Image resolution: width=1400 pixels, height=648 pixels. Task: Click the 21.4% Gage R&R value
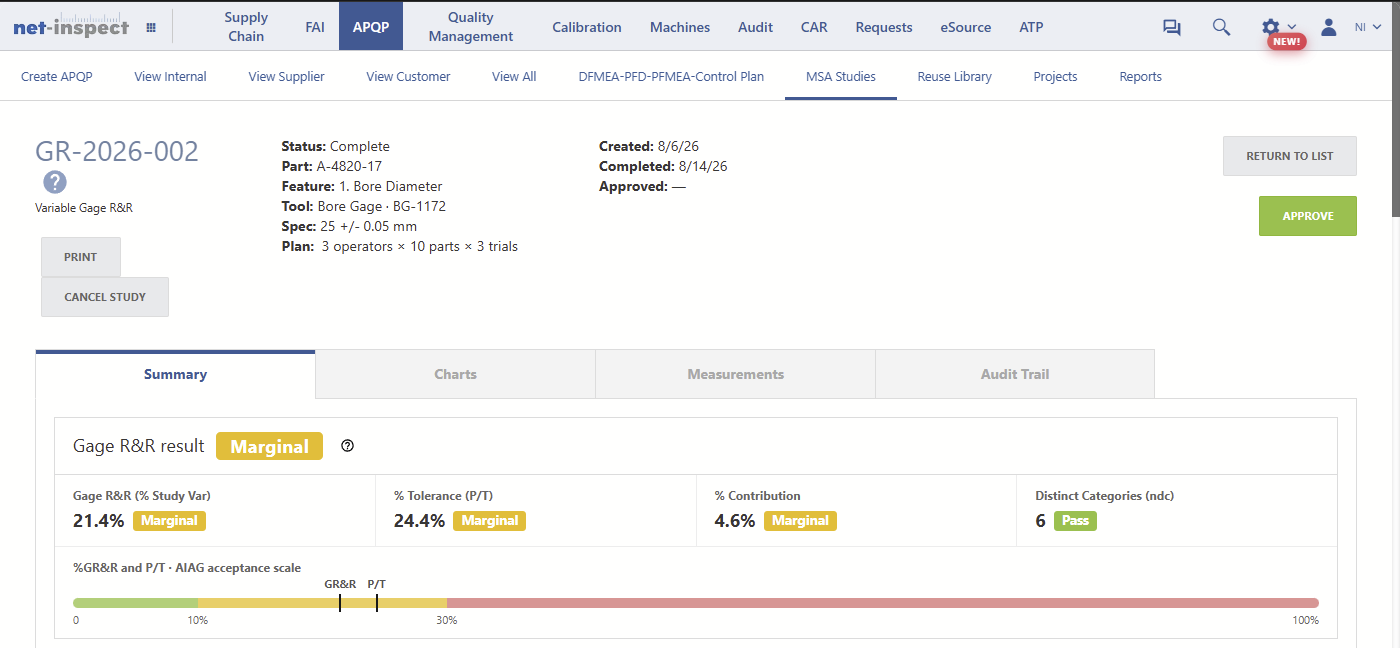coord(99,521)
